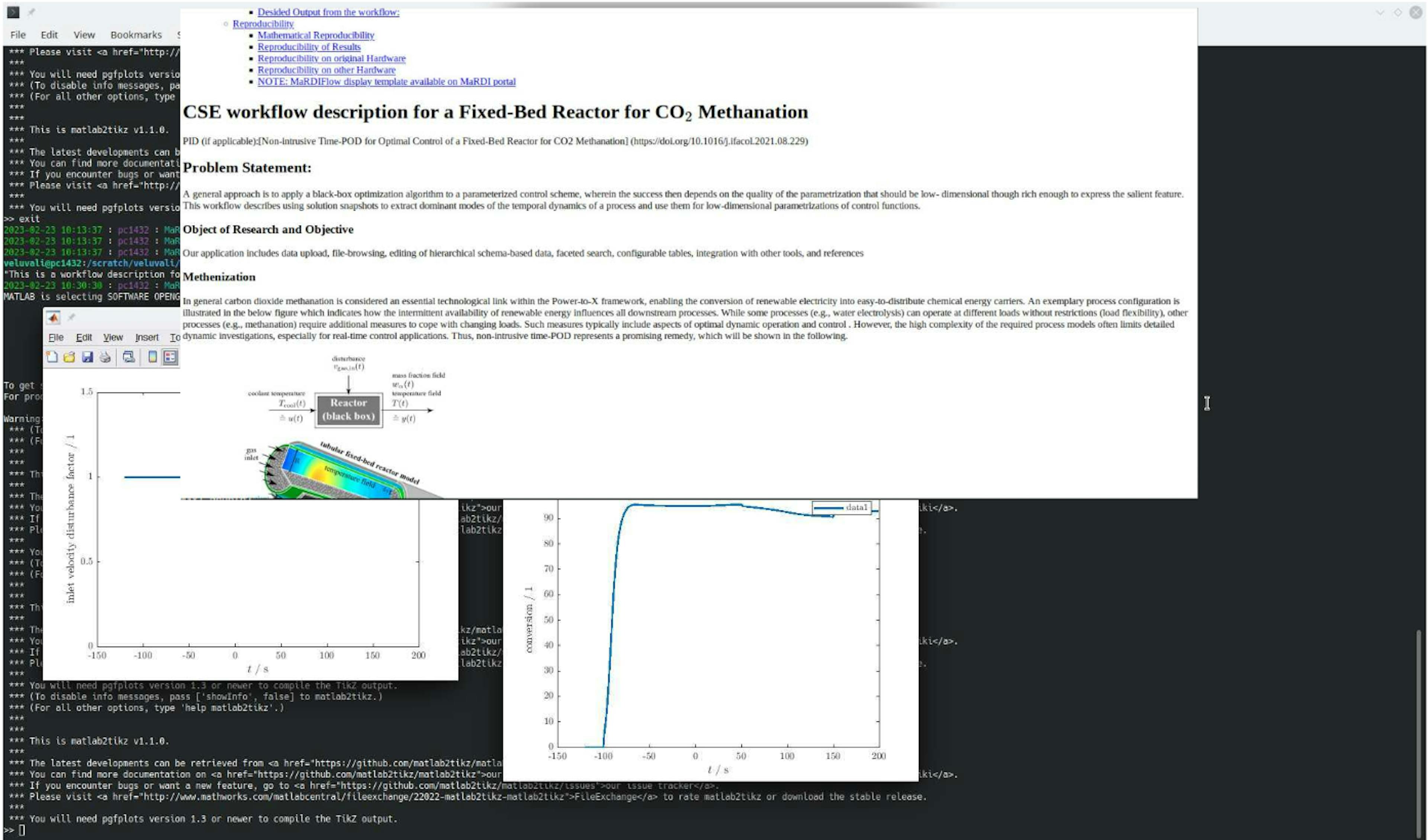This screenshot has height=840, width=1428.
Task: Click the 'mass fraction field' label in reactor diagram
Action: tap(419, 375)
